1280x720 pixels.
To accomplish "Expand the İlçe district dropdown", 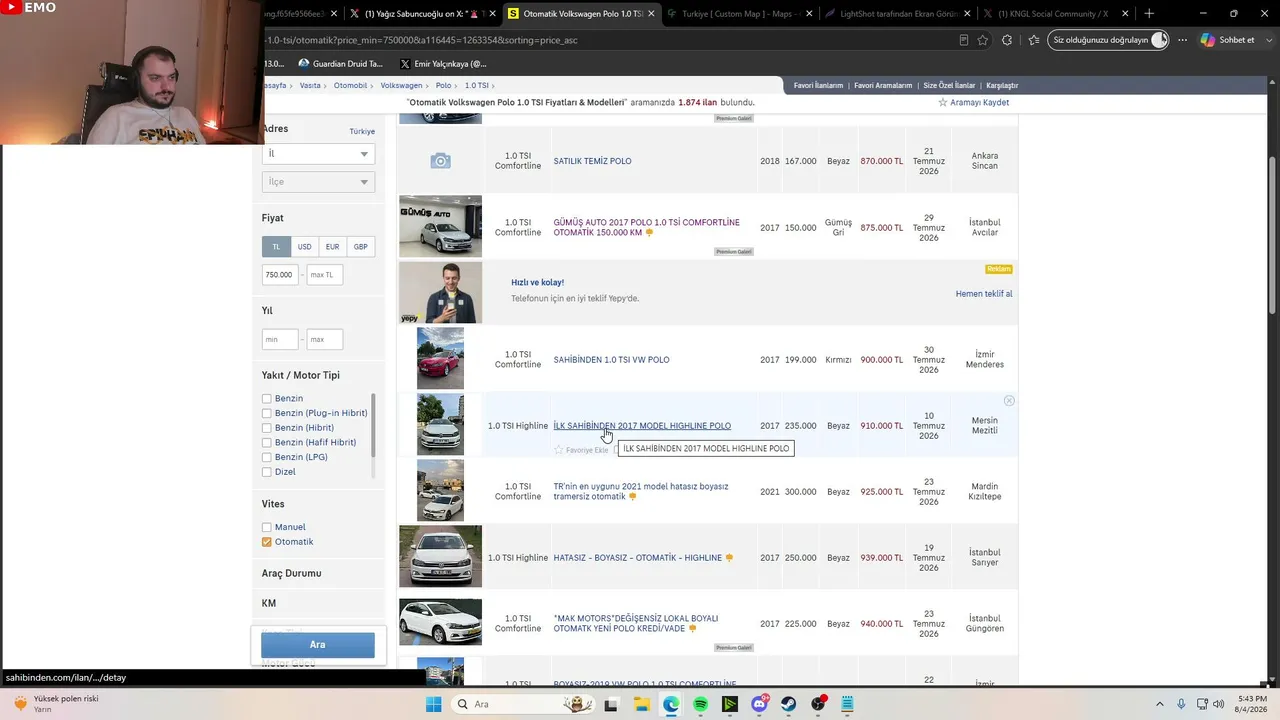I will tap(318, 182).
